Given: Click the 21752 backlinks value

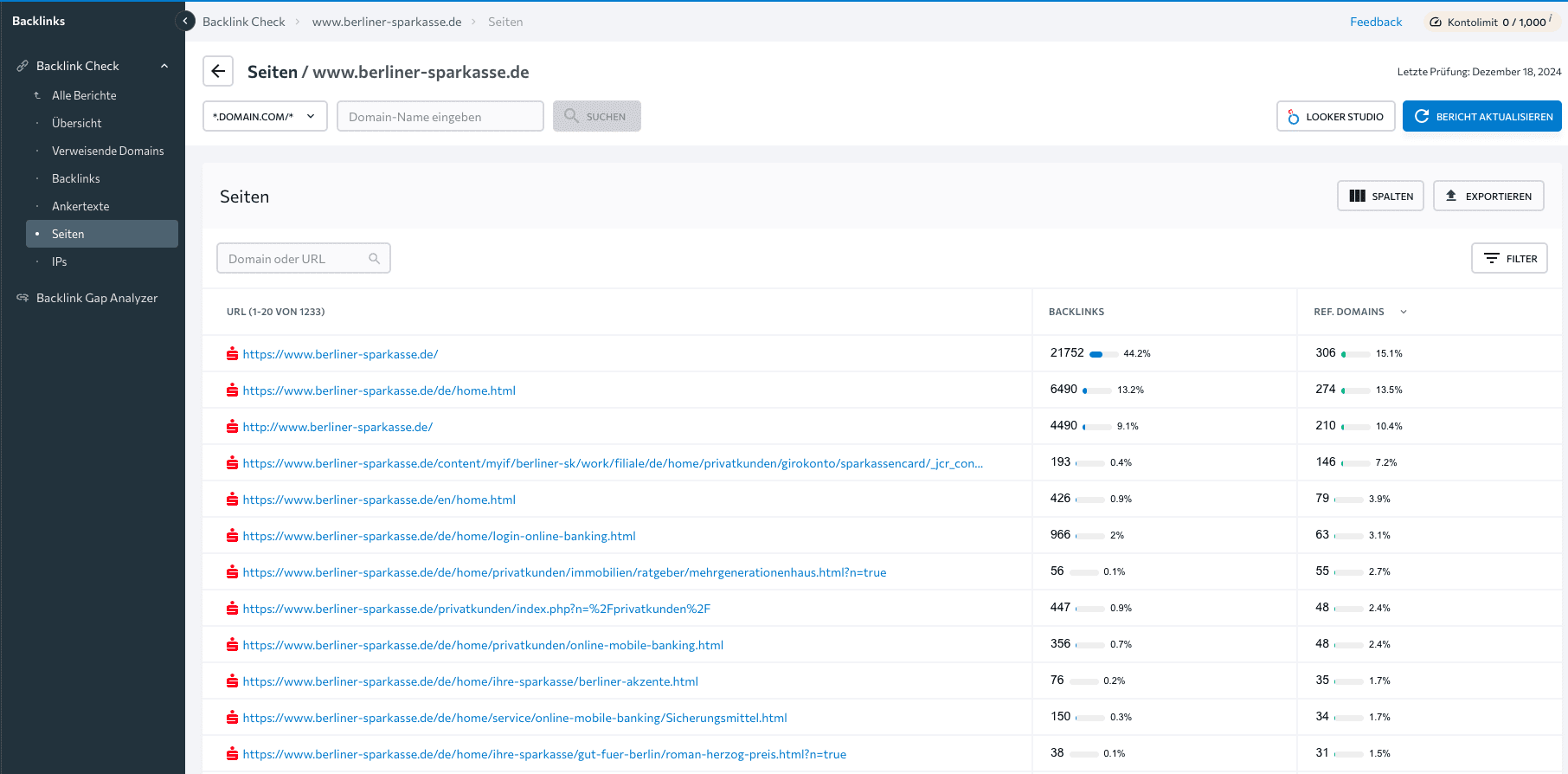Looking at the screenshot, I should point(1067,352).
